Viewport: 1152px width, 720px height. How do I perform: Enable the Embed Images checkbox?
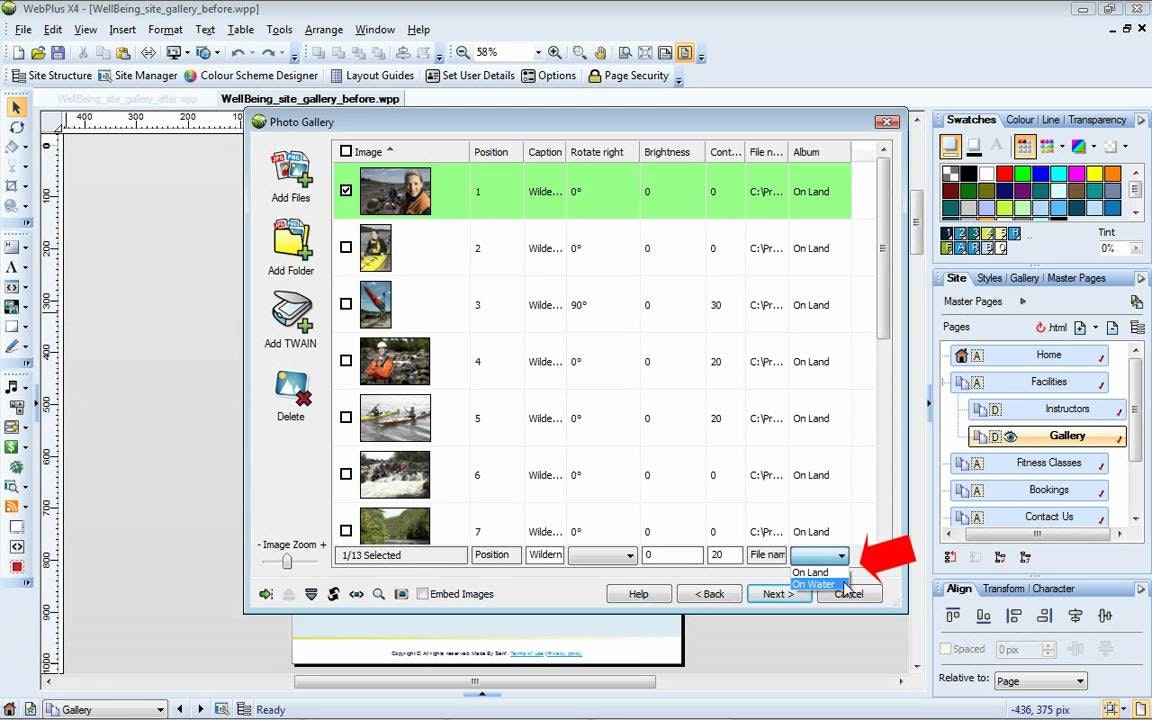pyautogui.click(x=422, y=594)
